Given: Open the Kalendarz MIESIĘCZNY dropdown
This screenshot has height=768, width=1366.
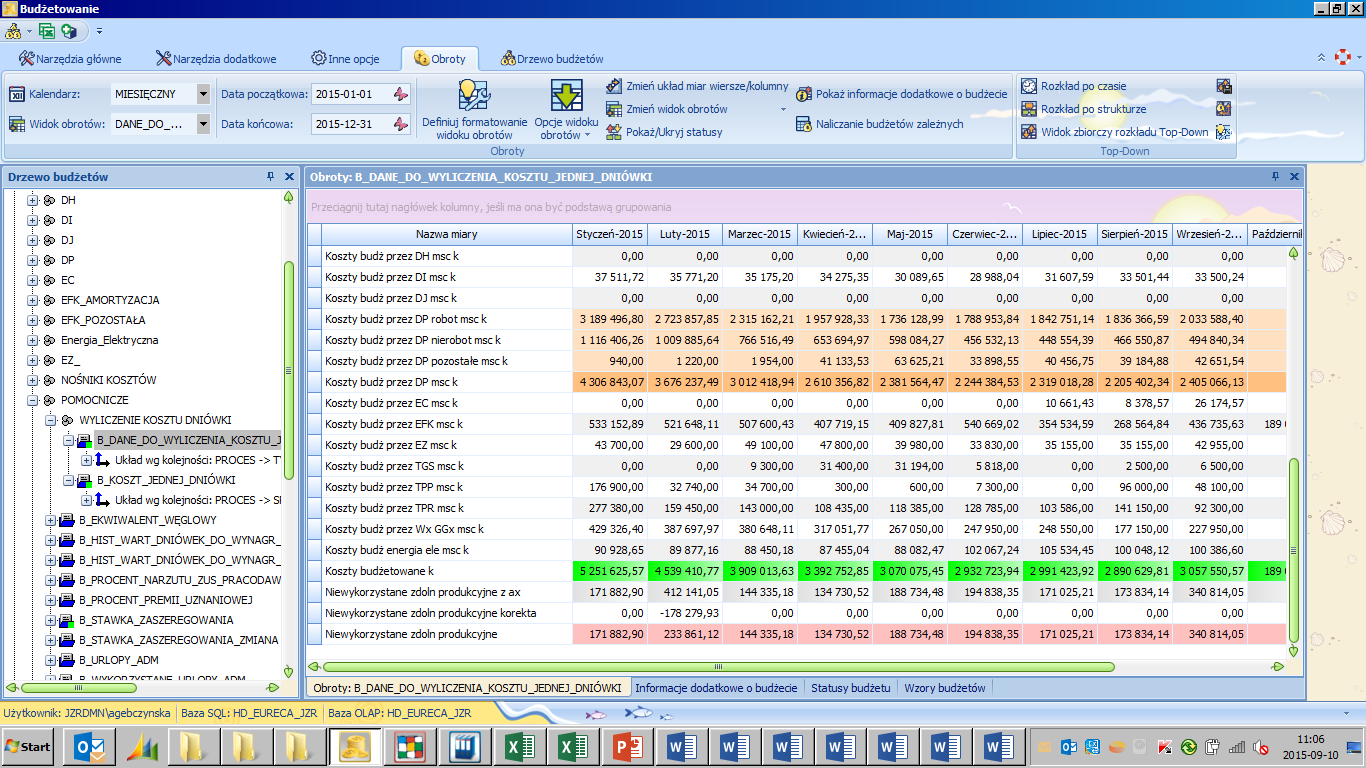Looking at the screenshot, I should click(204, 94).
